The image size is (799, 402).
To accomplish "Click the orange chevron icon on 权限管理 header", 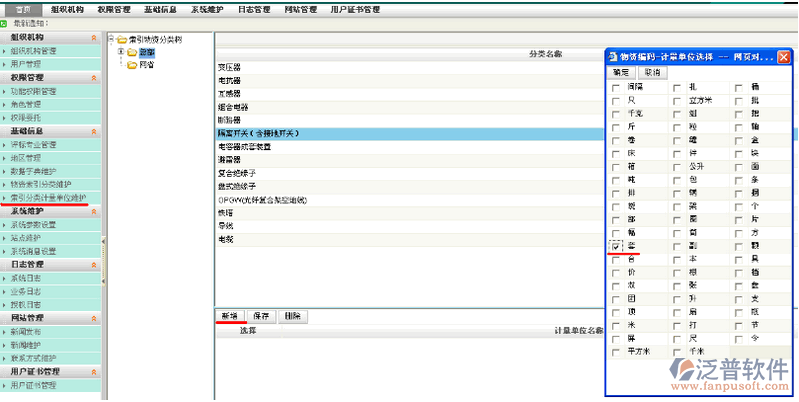I will click(94, 77).
